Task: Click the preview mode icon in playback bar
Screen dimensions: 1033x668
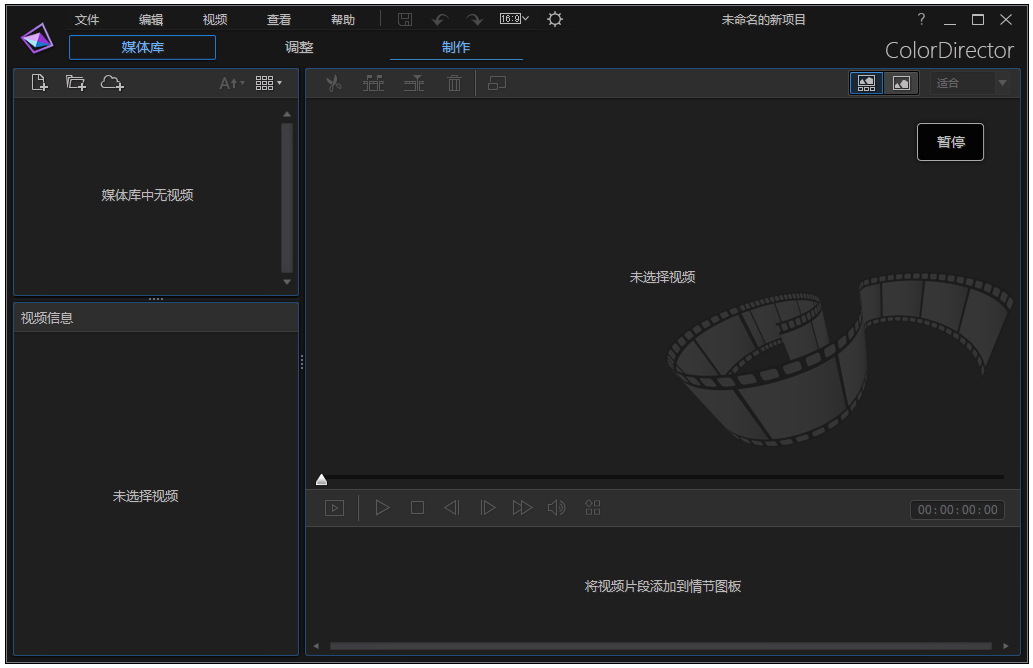Action: pyautogui.click(x=335, y=508)
